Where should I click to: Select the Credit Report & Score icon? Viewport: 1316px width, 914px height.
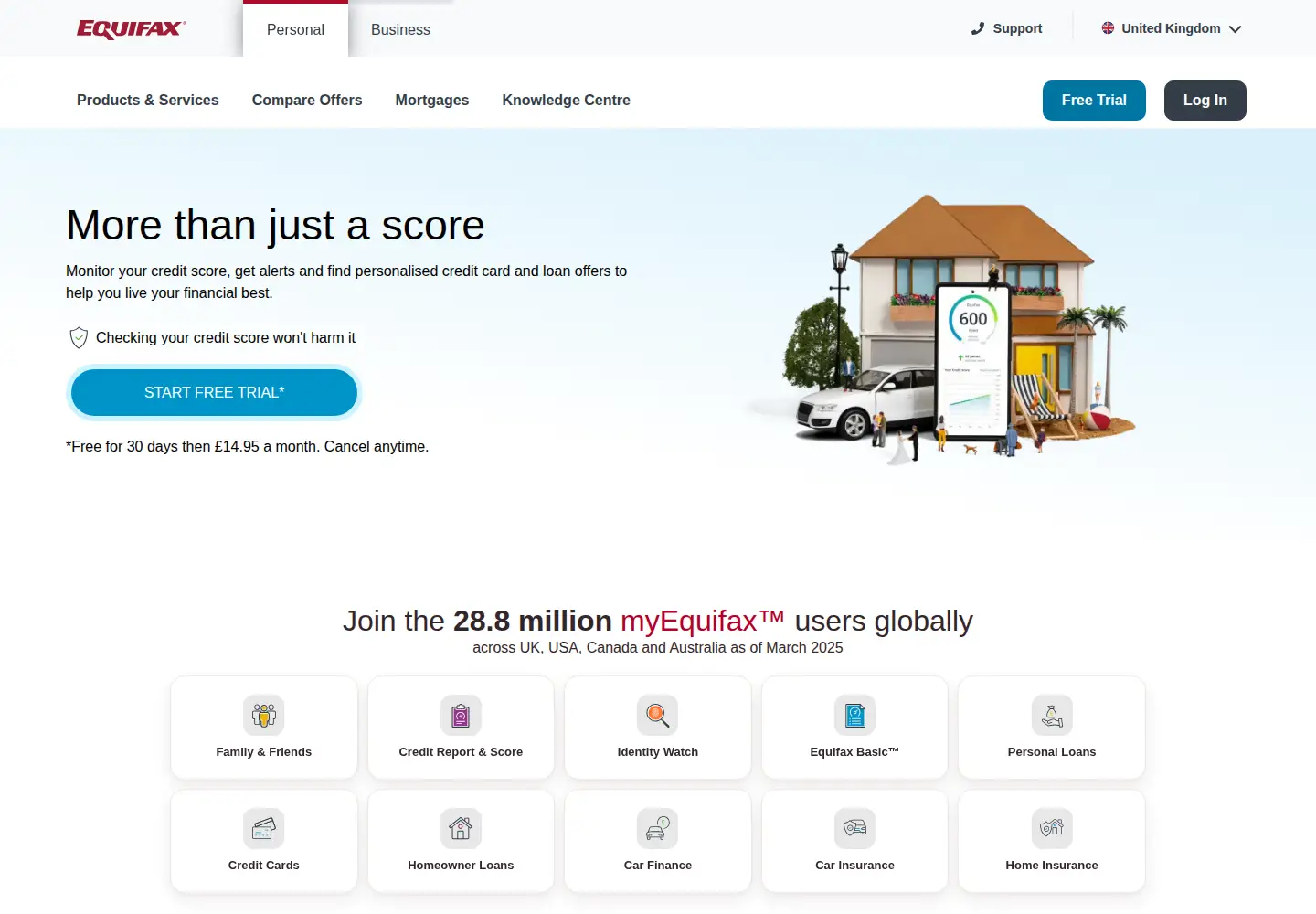click(461, 715)
